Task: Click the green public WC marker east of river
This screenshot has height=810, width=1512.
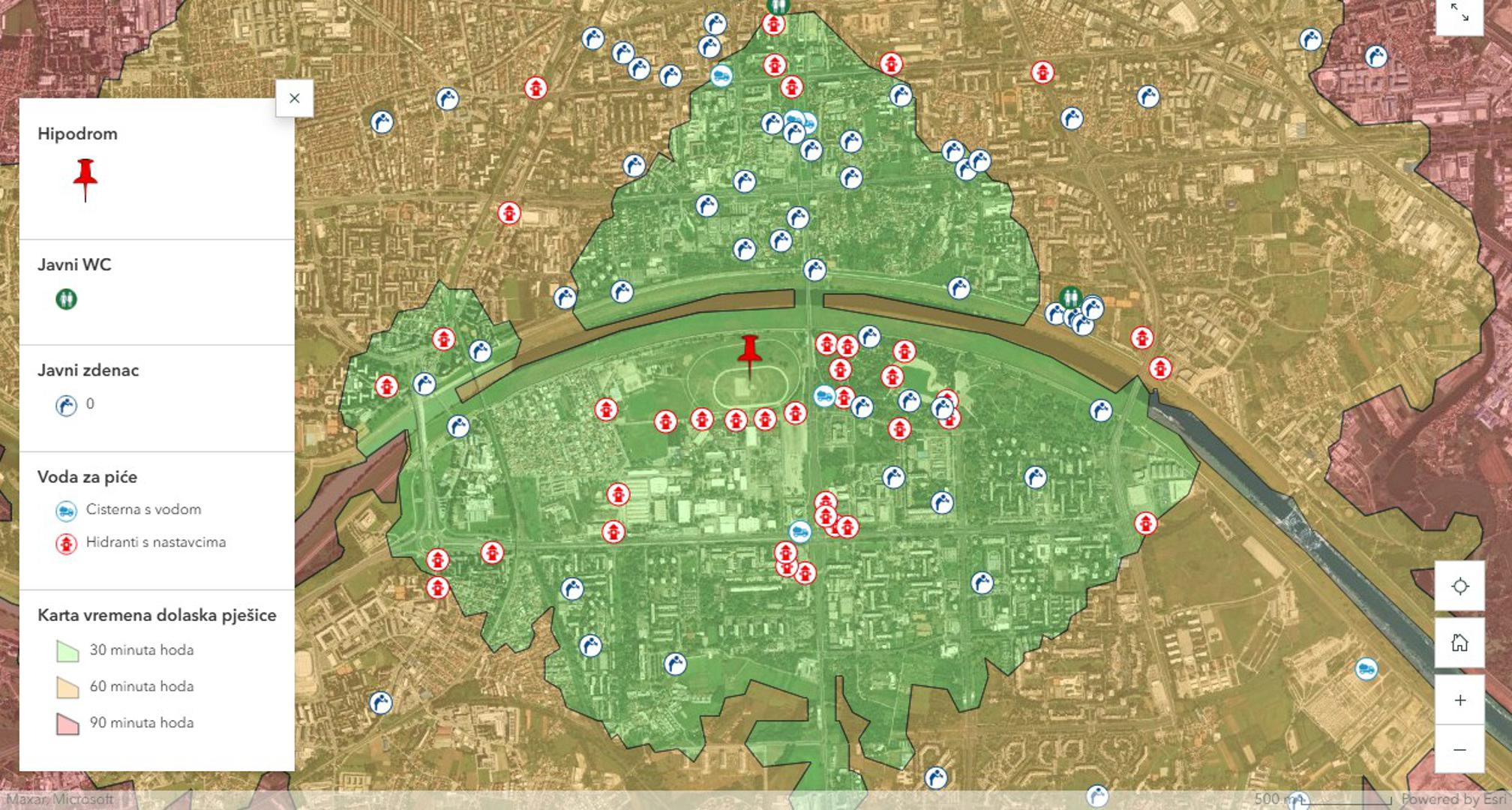Action: 1070,297
